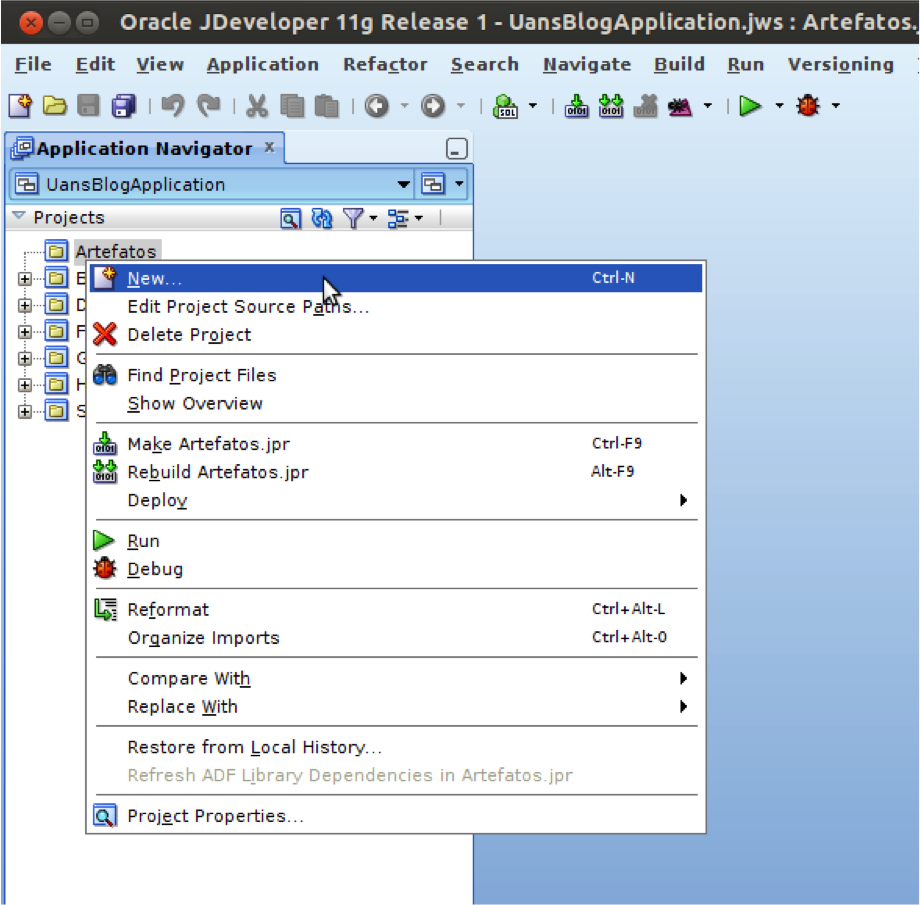Screen dimensions: 920x905
Task: Click the Application Menu icon beside dropdown
Action: (x=433, y=184)
